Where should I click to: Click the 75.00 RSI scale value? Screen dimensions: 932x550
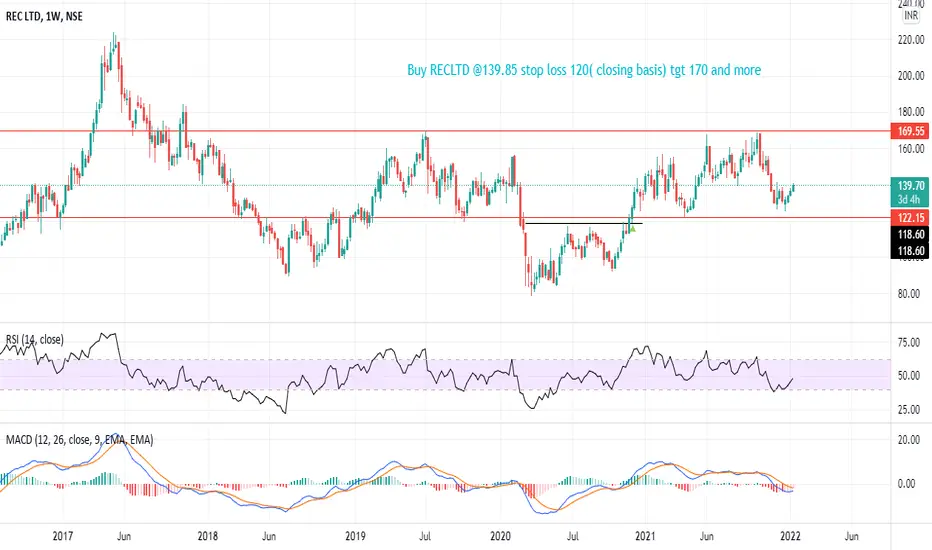909,342
